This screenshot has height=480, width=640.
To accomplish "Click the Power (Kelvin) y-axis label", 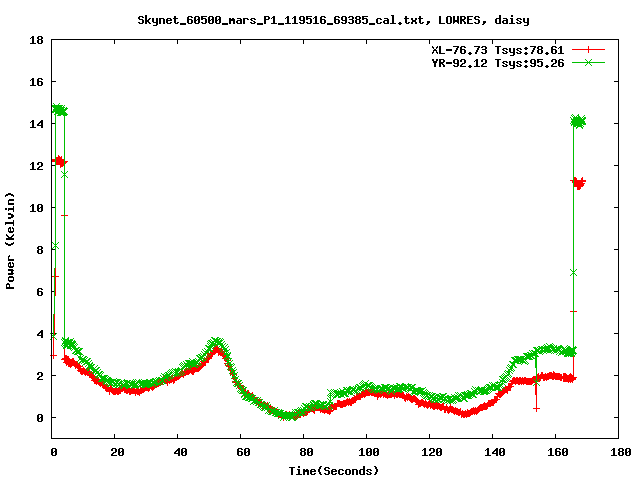I will pyautogui.click(x=10, y=241).
